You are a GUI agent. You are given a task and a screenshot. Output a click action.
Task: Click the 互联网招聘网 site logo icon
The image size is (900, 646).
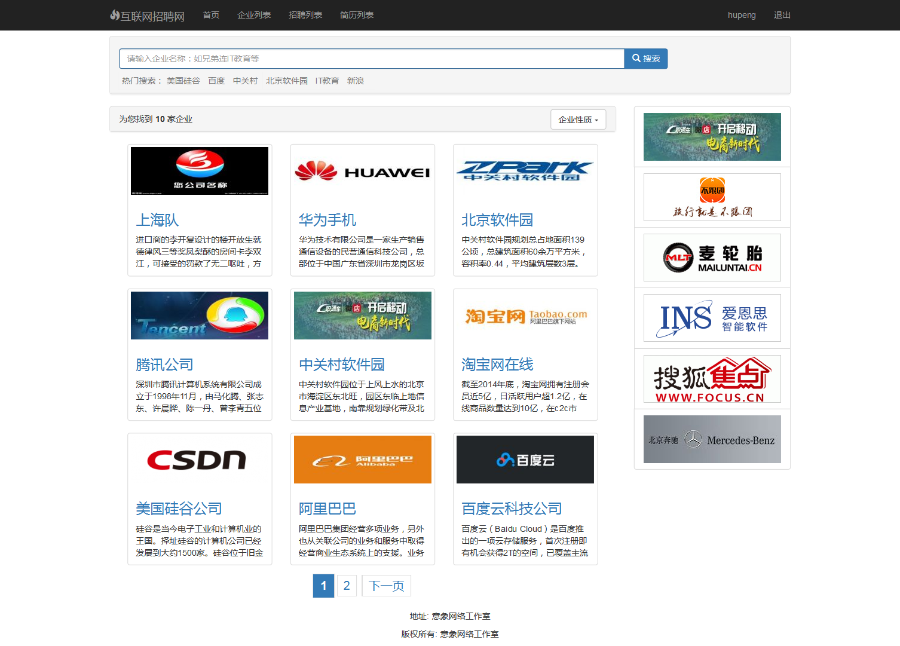click(x=113, y=15)
